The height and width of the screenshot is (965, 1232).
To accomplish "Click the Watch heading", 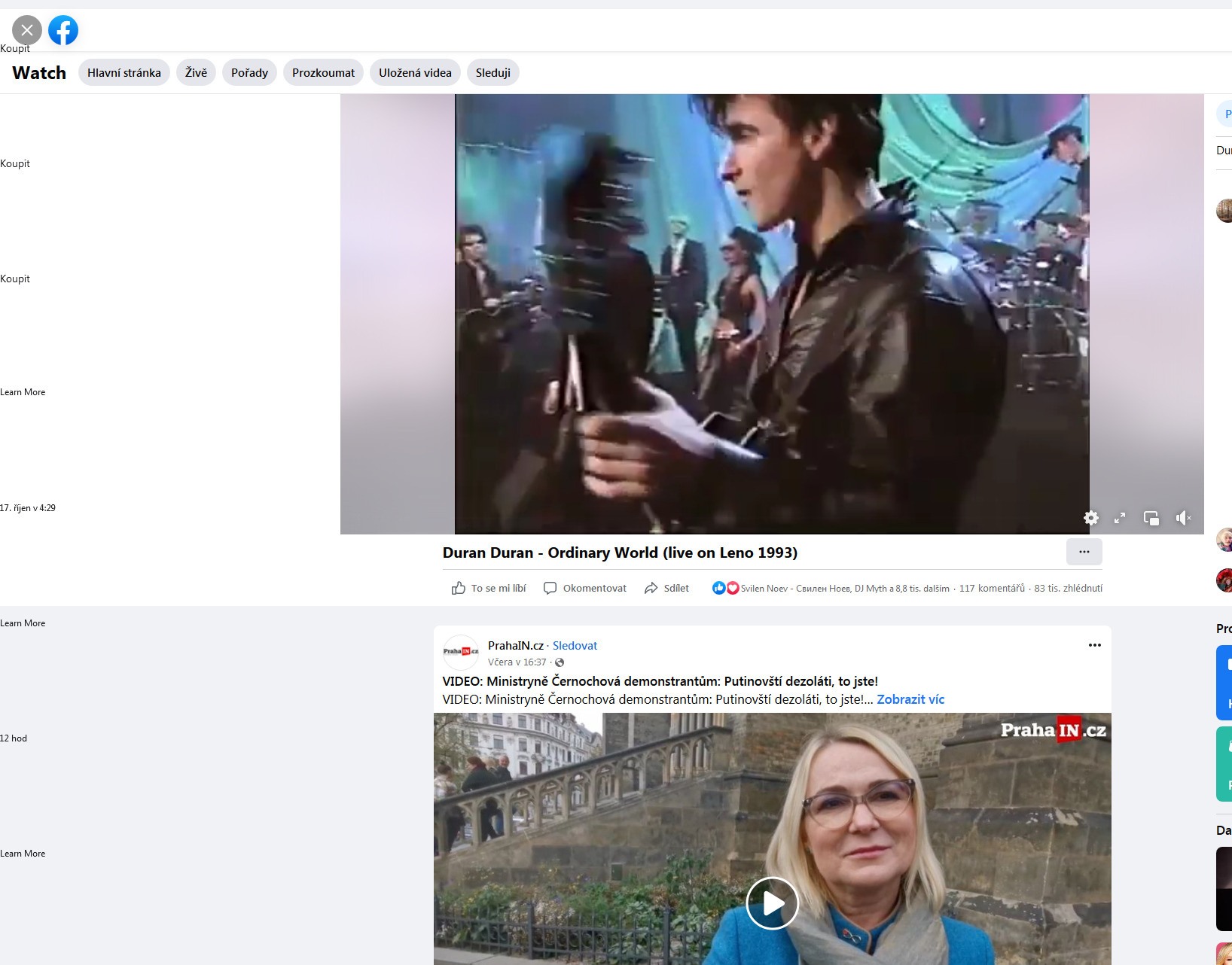I will pos(39,73).
